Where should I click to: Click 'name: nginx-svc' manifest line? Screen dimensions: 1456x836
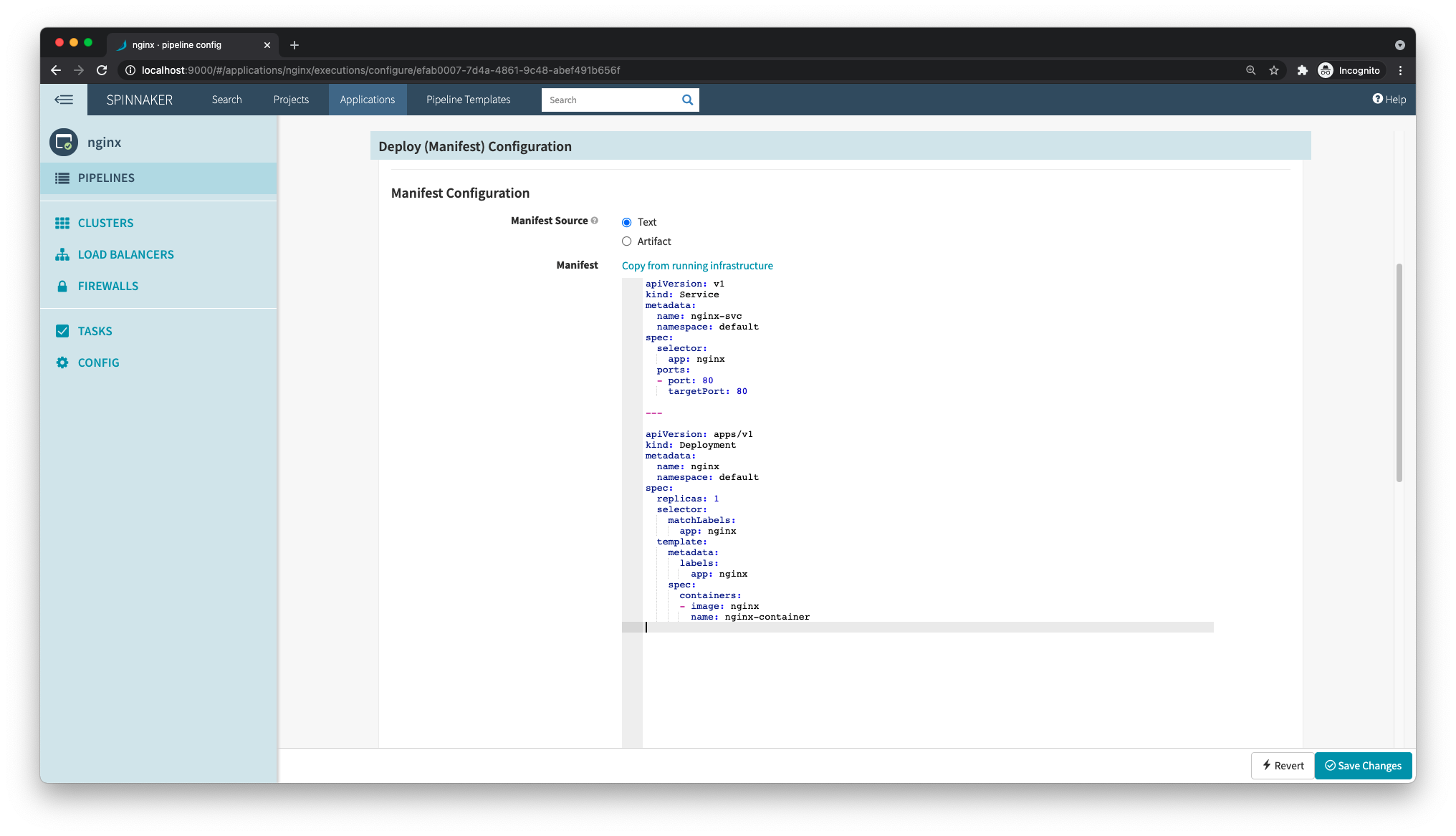pos(699,316)
